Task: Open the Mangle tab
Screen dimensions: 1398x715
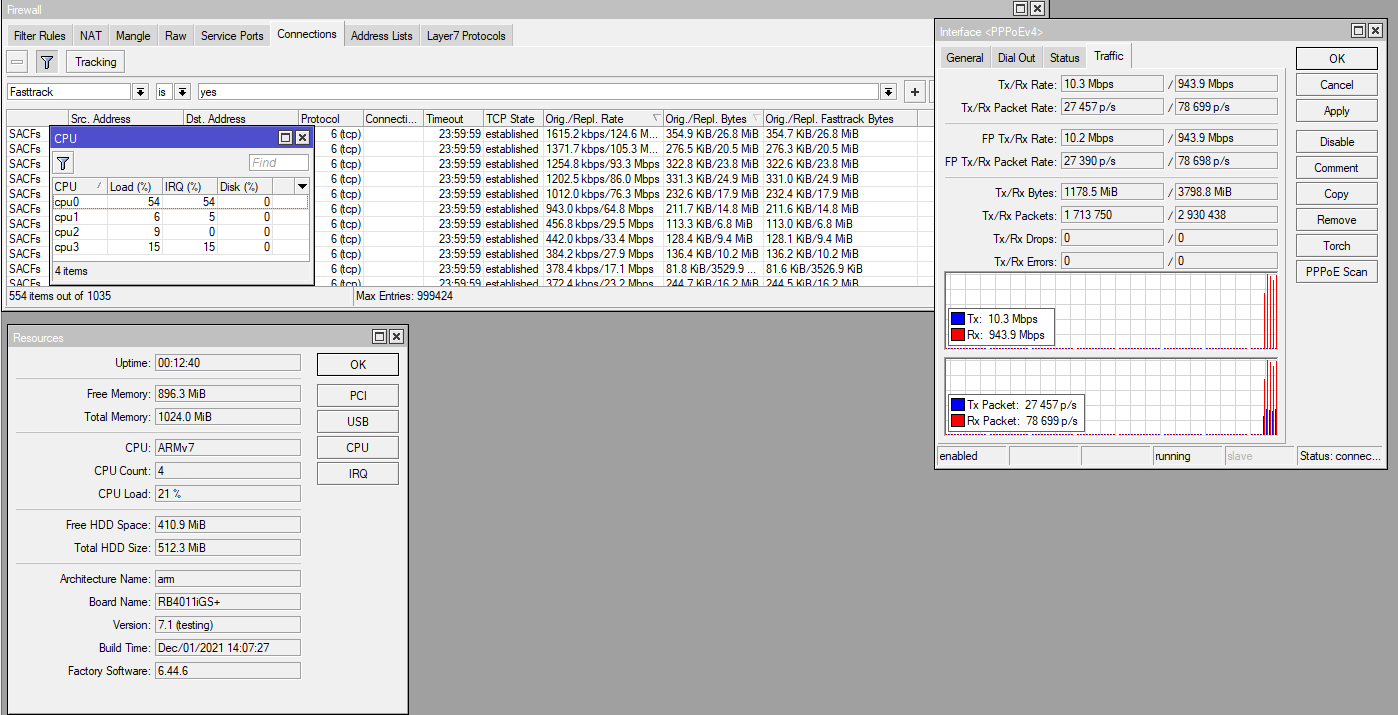Action: coord(133,36)
